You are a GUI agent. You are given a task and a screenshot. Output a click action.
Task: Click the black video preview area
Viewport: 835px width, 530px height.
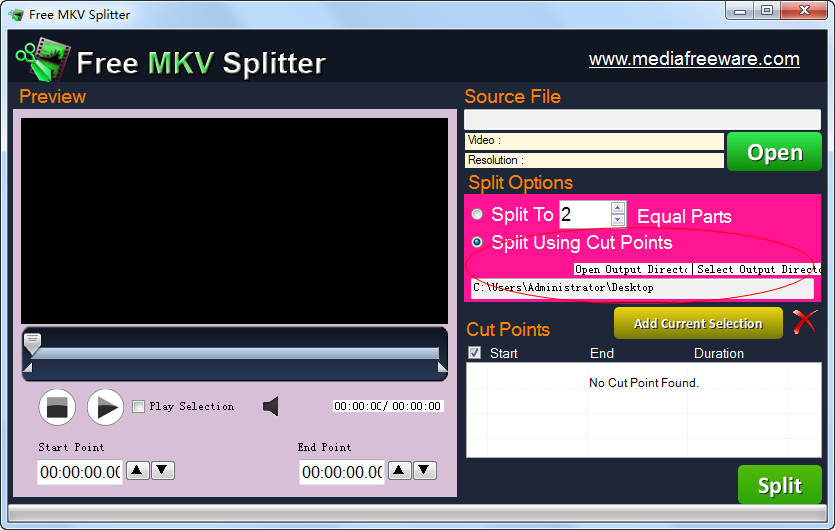pos(234,221)
